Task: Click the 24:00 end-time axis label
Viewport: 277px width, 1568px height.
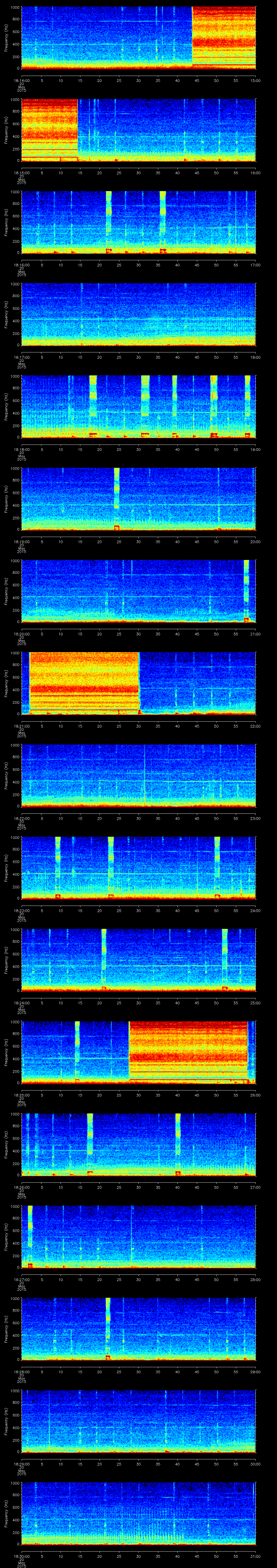Action: (x=255, y=910)
